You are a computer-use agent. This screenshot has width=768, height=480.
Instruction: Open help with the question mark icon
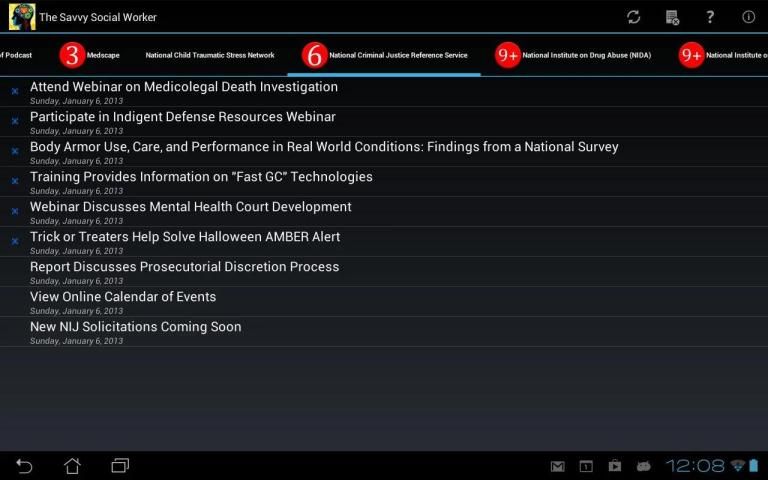(x=710, y=17)
